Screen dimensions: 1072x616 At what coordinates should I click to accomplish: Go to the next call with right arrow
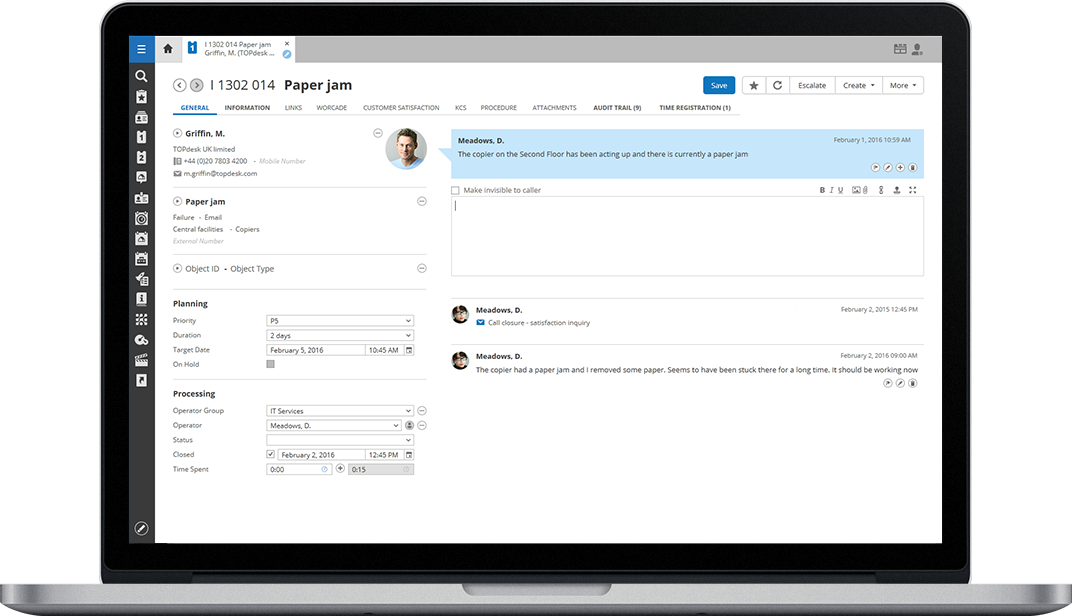click(x=196, y=85)
